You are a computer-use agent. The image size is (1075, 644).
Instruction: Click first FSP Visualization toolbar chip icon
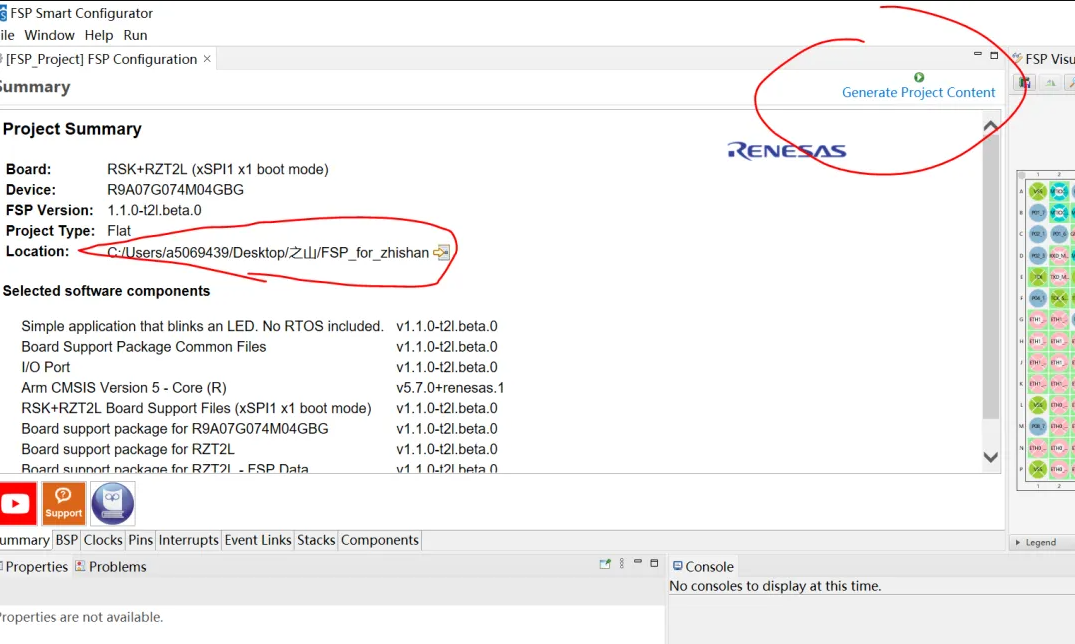[x=1025, y=83]
